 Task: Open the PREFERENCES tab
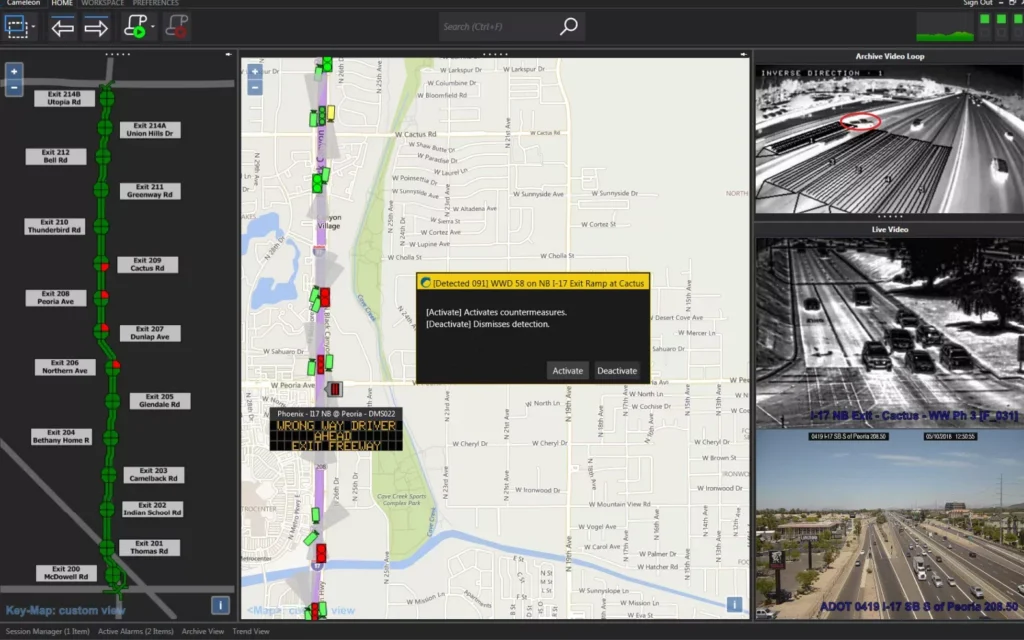(x=156, y=4)
